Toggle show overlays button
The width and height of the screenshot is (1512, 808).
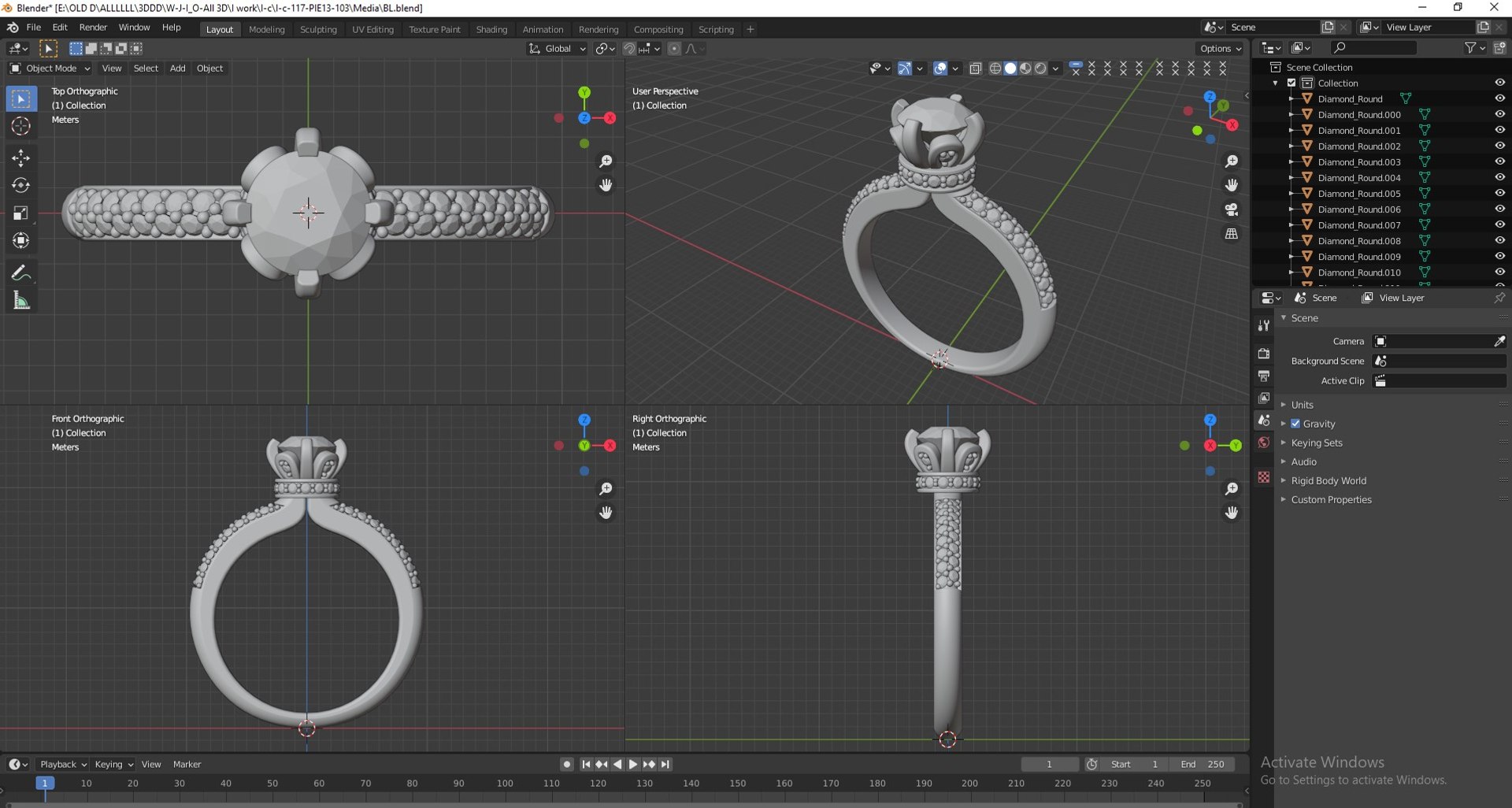[940, 69]
